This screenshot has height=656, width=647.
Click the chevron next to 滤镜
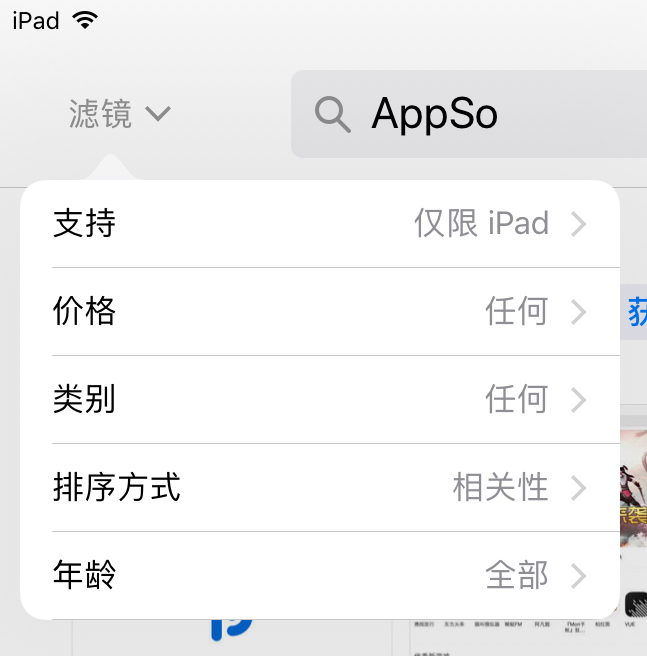pos(158,114)
